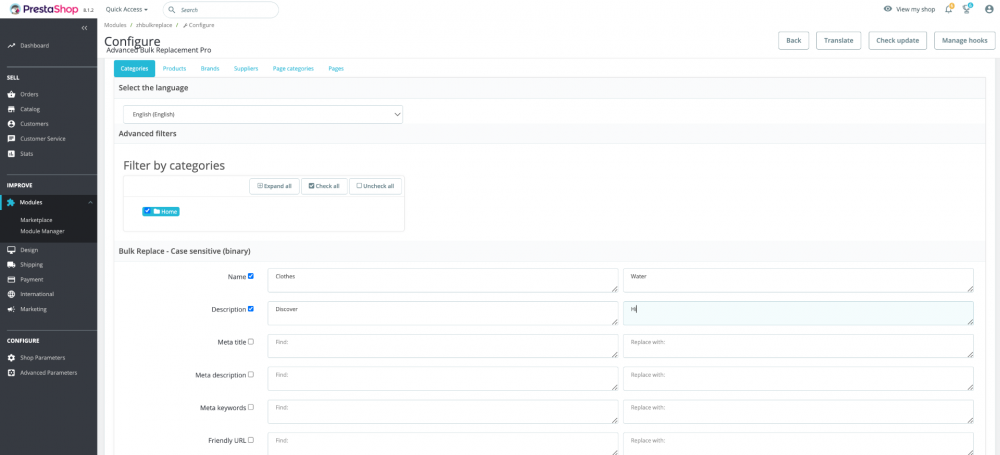Click the Design monitor icon

point(11,250)
